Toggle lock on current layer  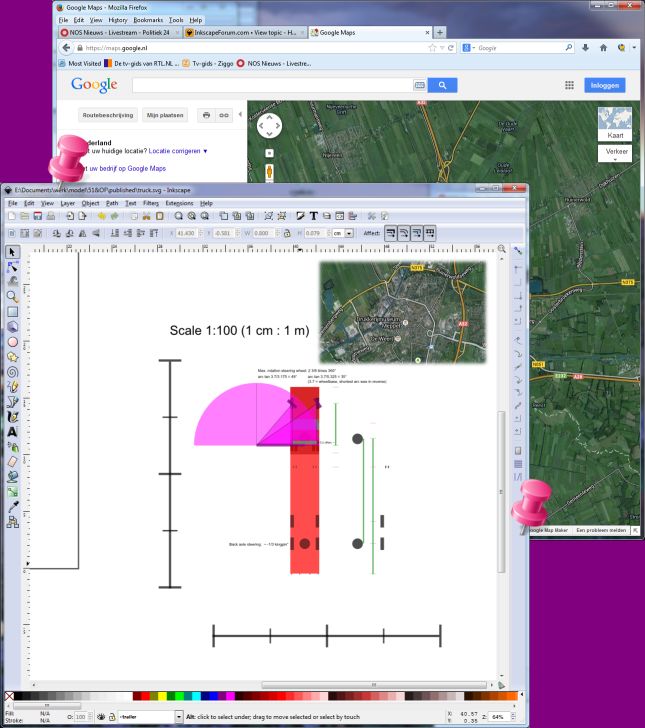(112, 716)
